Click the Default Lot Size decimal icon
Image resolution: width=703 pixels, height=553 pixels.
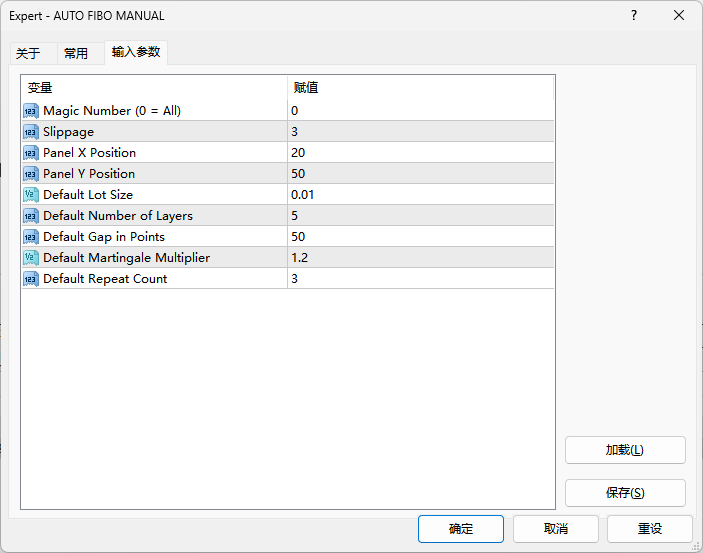tap(31, 195)
